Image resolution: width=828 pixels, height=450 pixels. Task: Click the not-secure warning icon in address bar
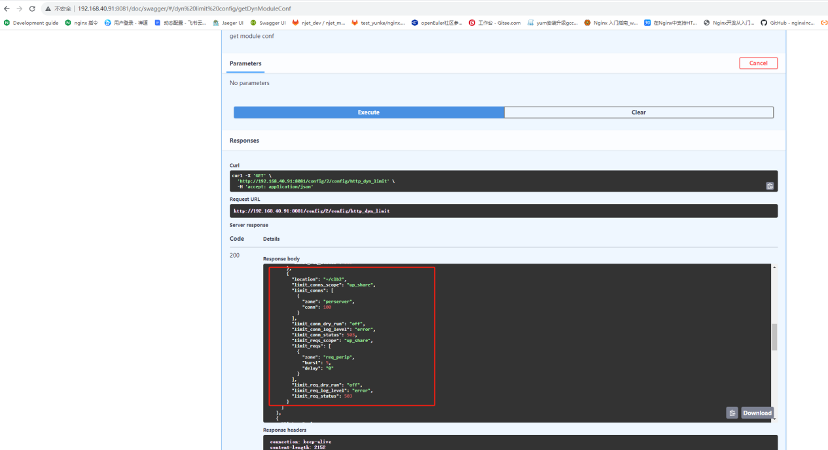point(48,8)
